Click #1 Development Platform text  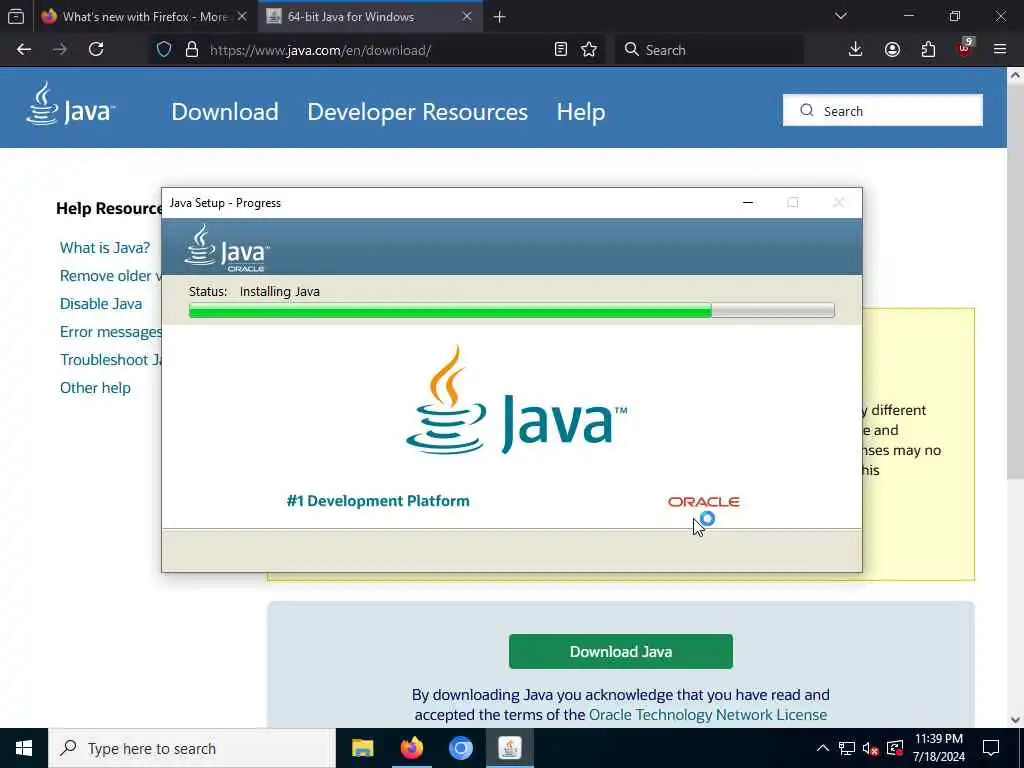point(378,501)
